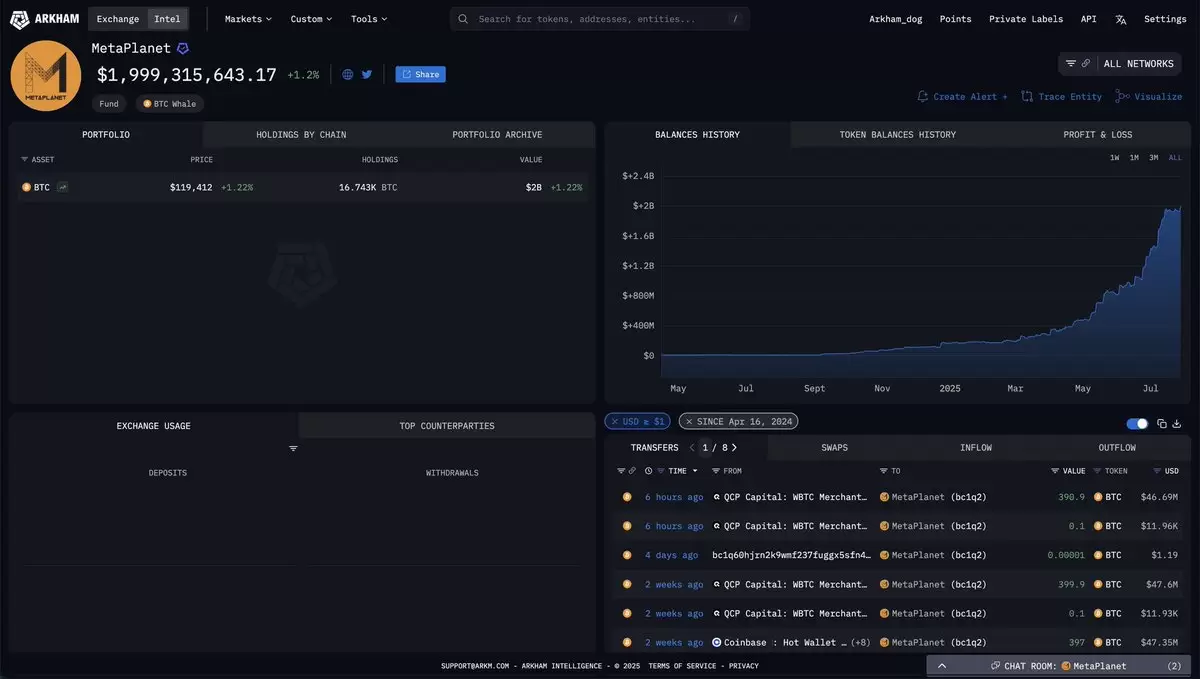Switch to Intel mode toggle

click(167, 19)
